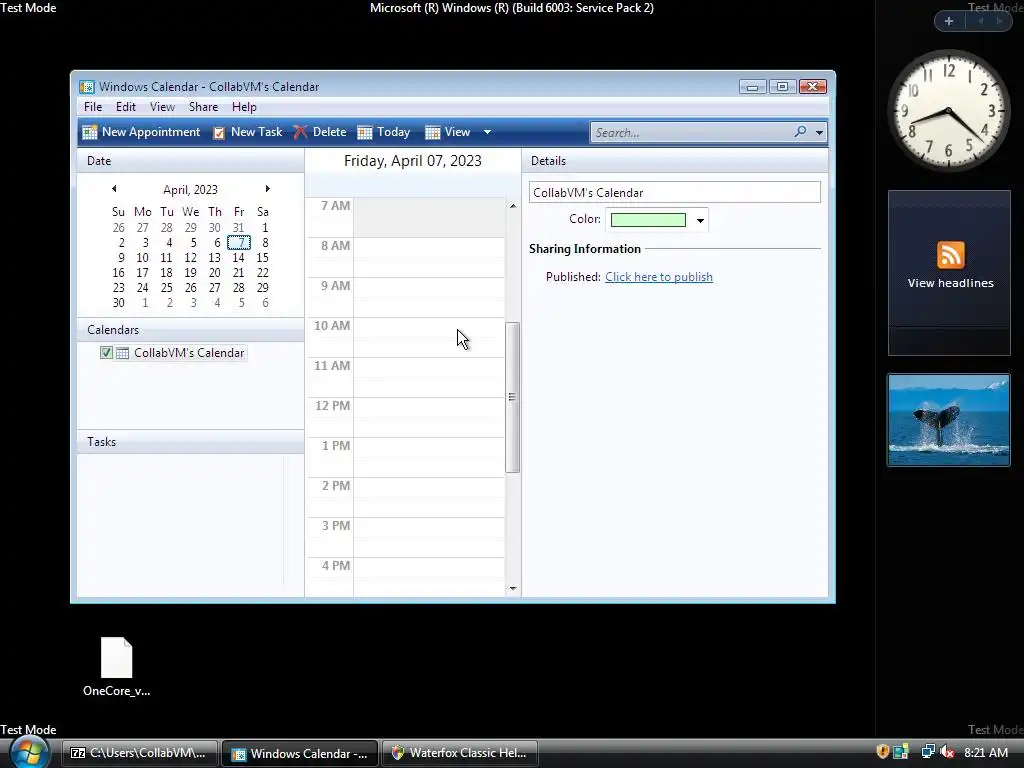
Task: Select April 24 in the mini calendar
Action: (142, 288)
